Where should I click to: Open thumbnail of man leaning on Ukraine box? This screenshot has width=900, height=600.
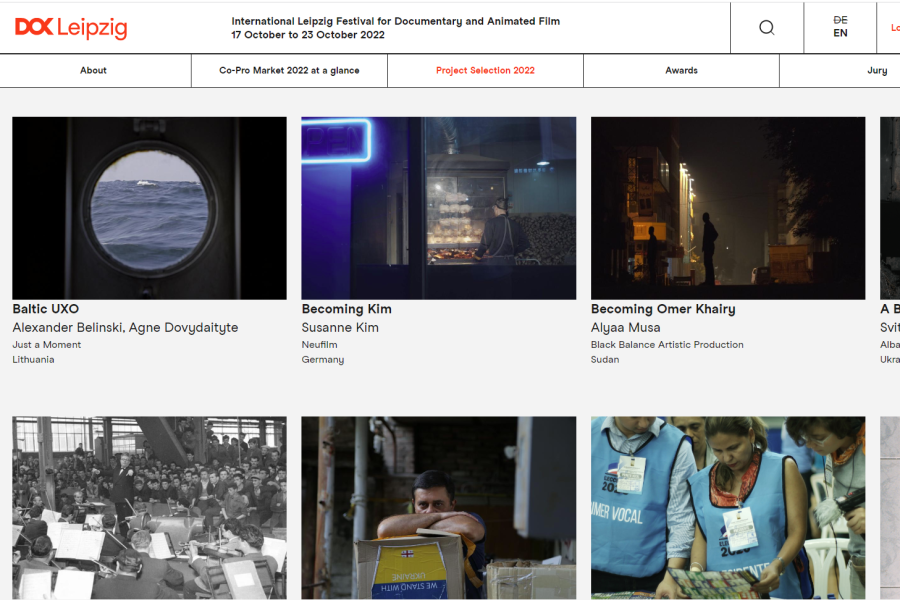pos(439,508)
